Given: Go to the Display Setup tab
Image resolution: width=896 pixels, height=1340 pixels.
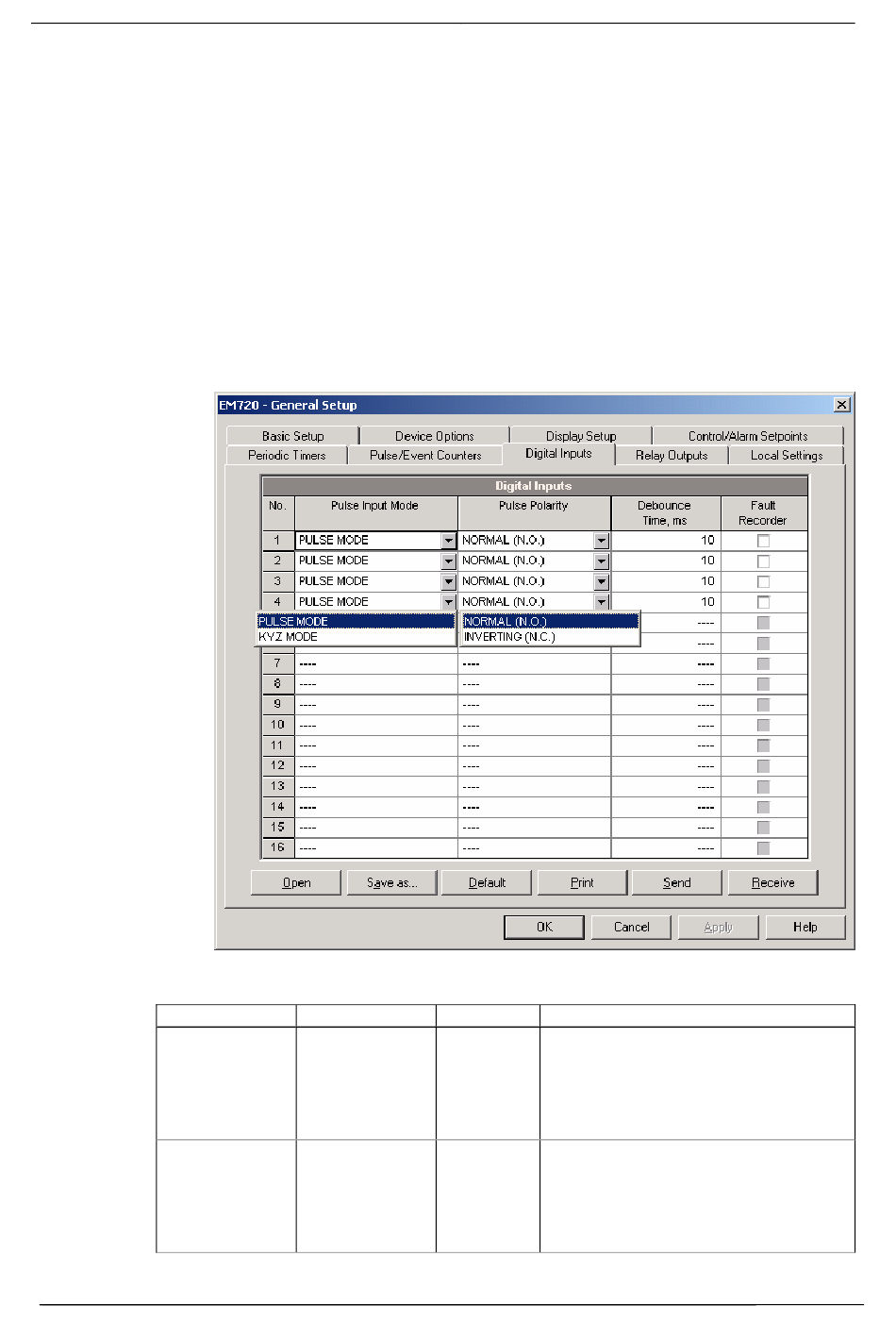Looking at the screenshot, I should pyautogui.click(x=581, y=436).
